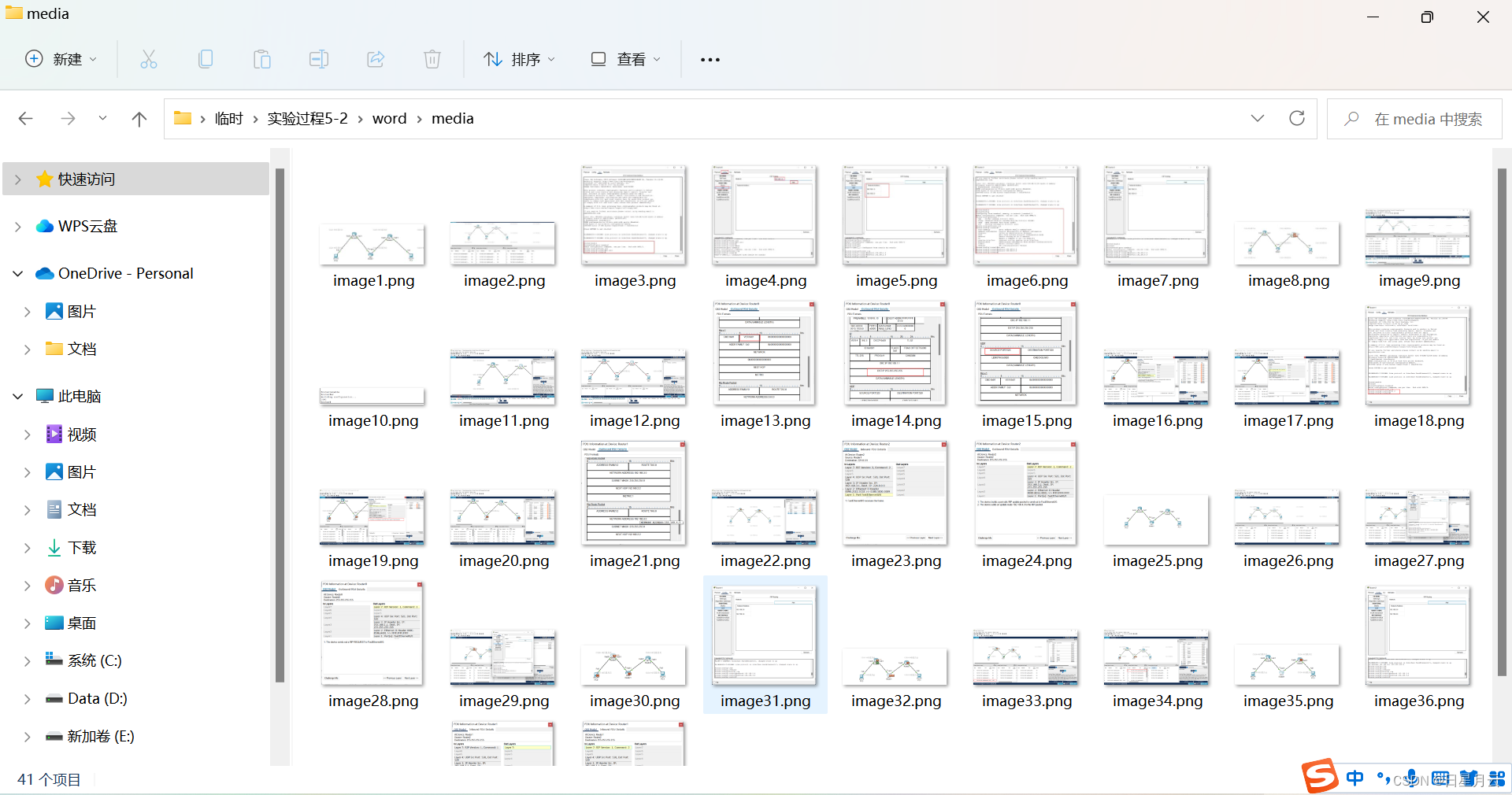Go forward with the right arrow
The width and height of the screenshot is (1512, 795).
pos(68,119)
